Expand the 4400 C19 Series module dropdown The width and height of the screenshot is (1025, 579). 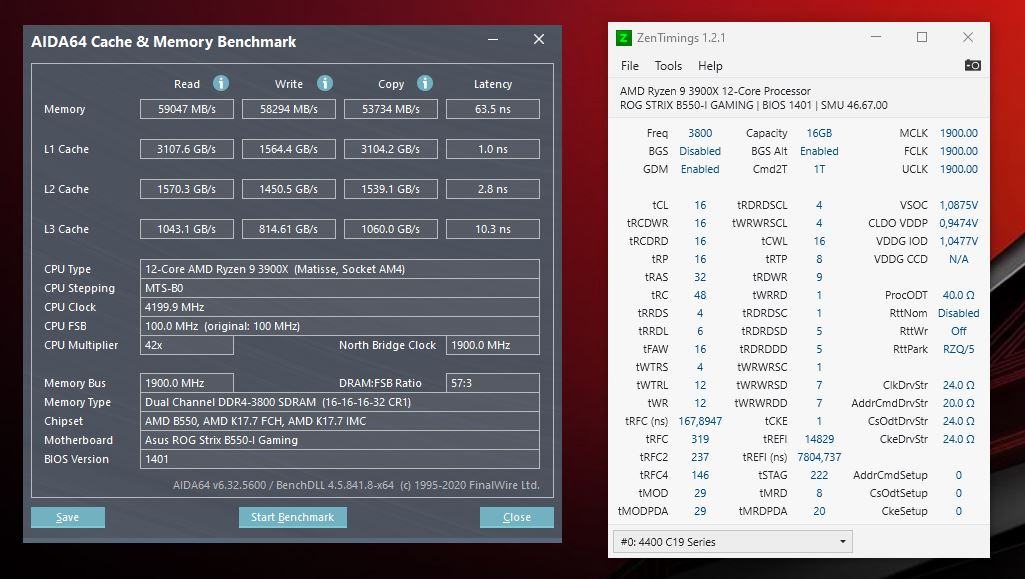(x=733, y=542)
